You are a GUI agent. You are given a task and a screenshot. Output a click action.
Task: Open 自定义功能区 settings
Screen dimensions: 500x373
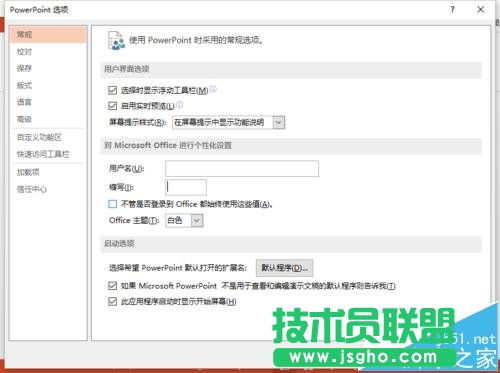tap(39, 137)
